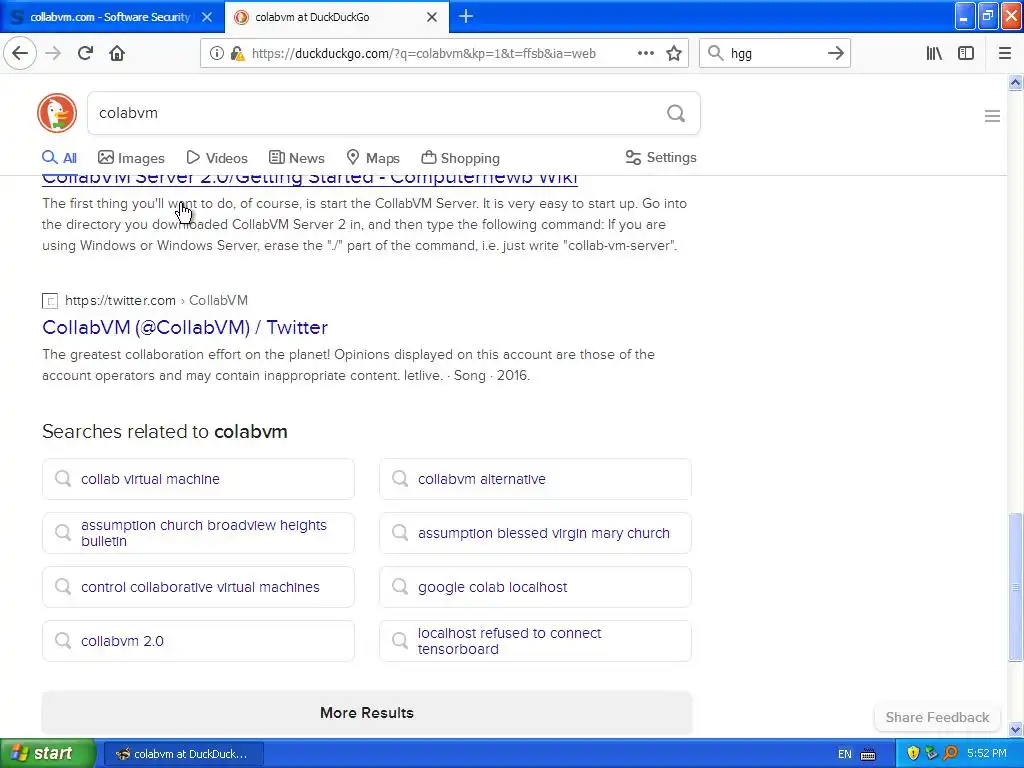The width and height of the screenshot is (1024, 768).
Task: Click the DuckDuckGo duck logo
Action: (57, 113)
